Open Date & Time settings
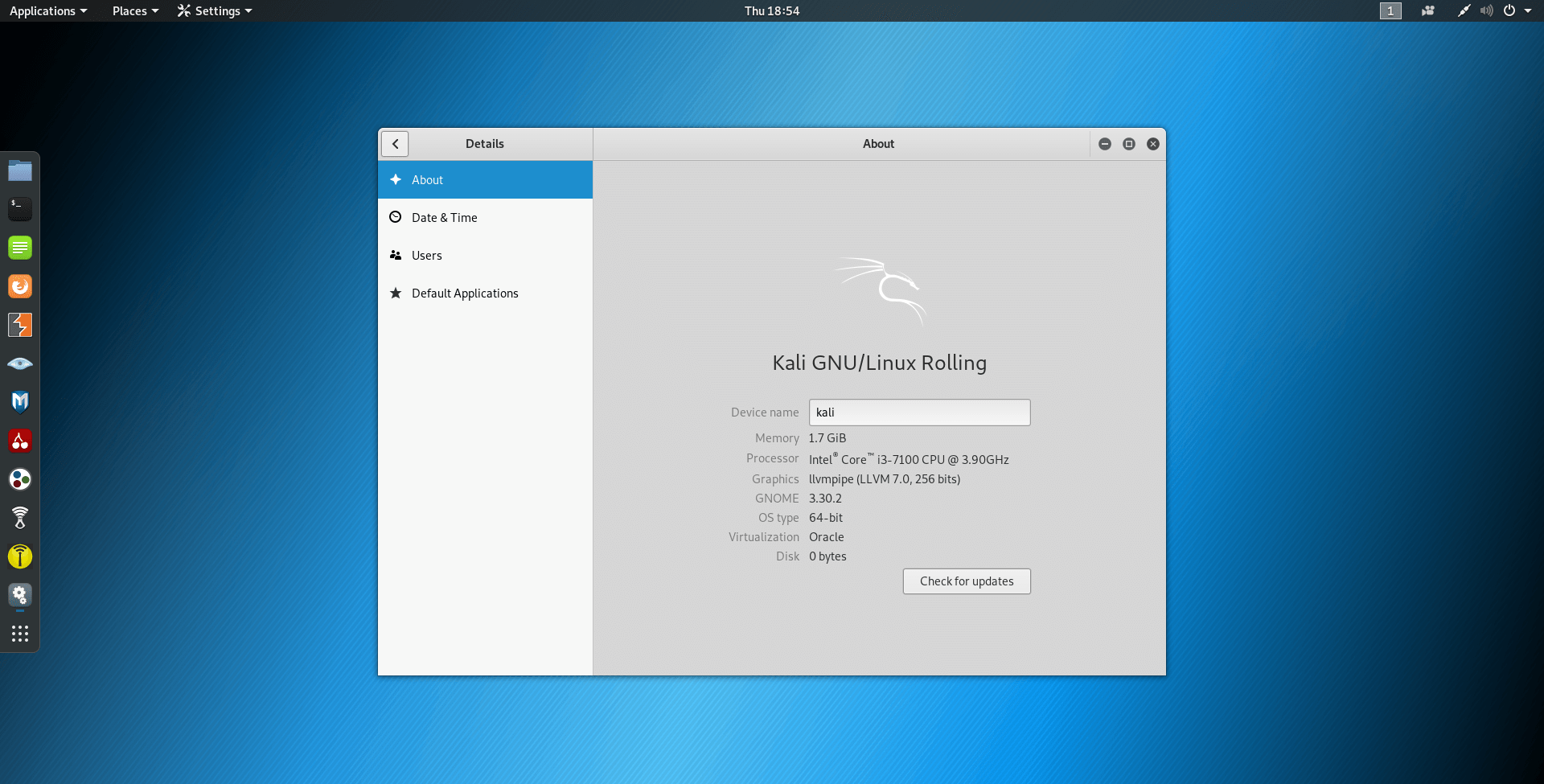This screenshot has height=784, width=1544. (485, 218)
